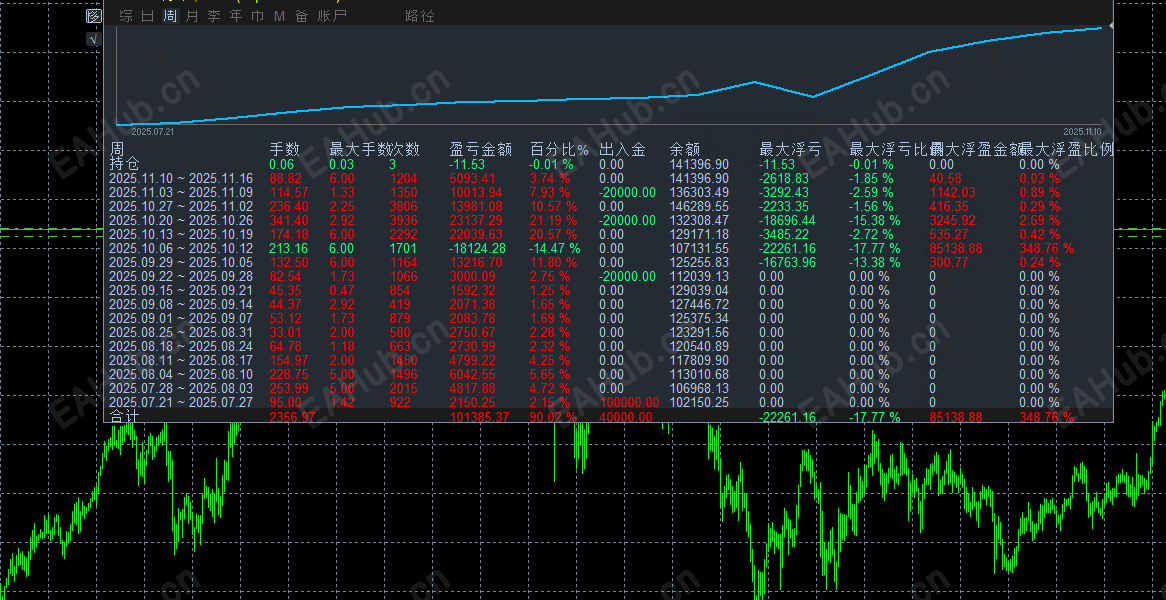Open the 综 summary tab
This screenshot has width=1166, height=600.
126,16
